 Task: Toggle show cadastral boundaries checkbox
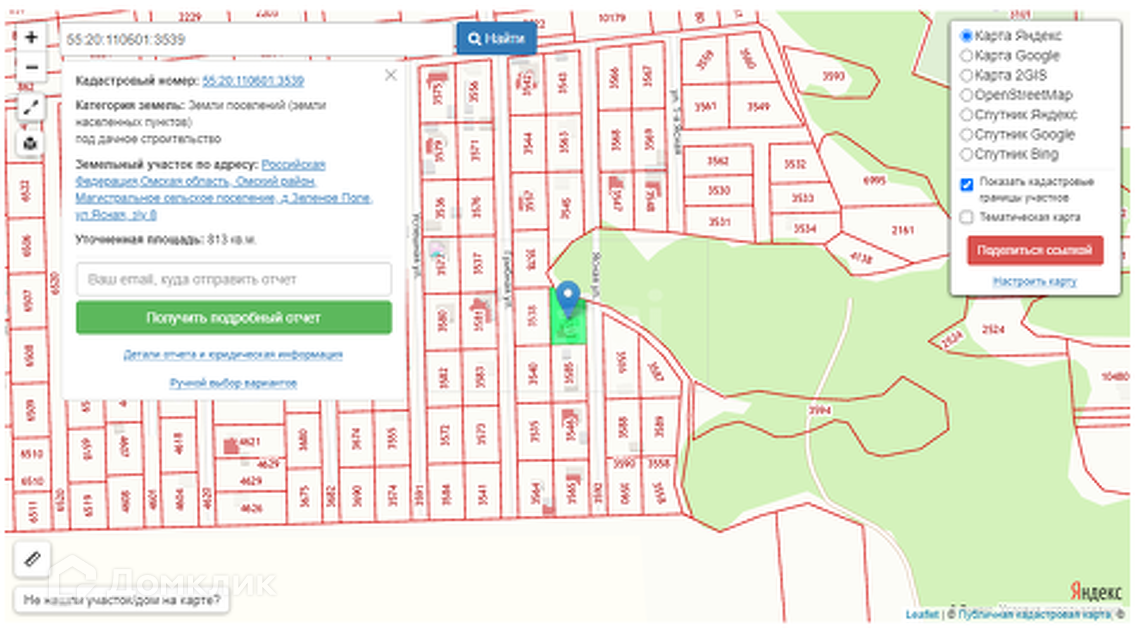click(966, 185)
